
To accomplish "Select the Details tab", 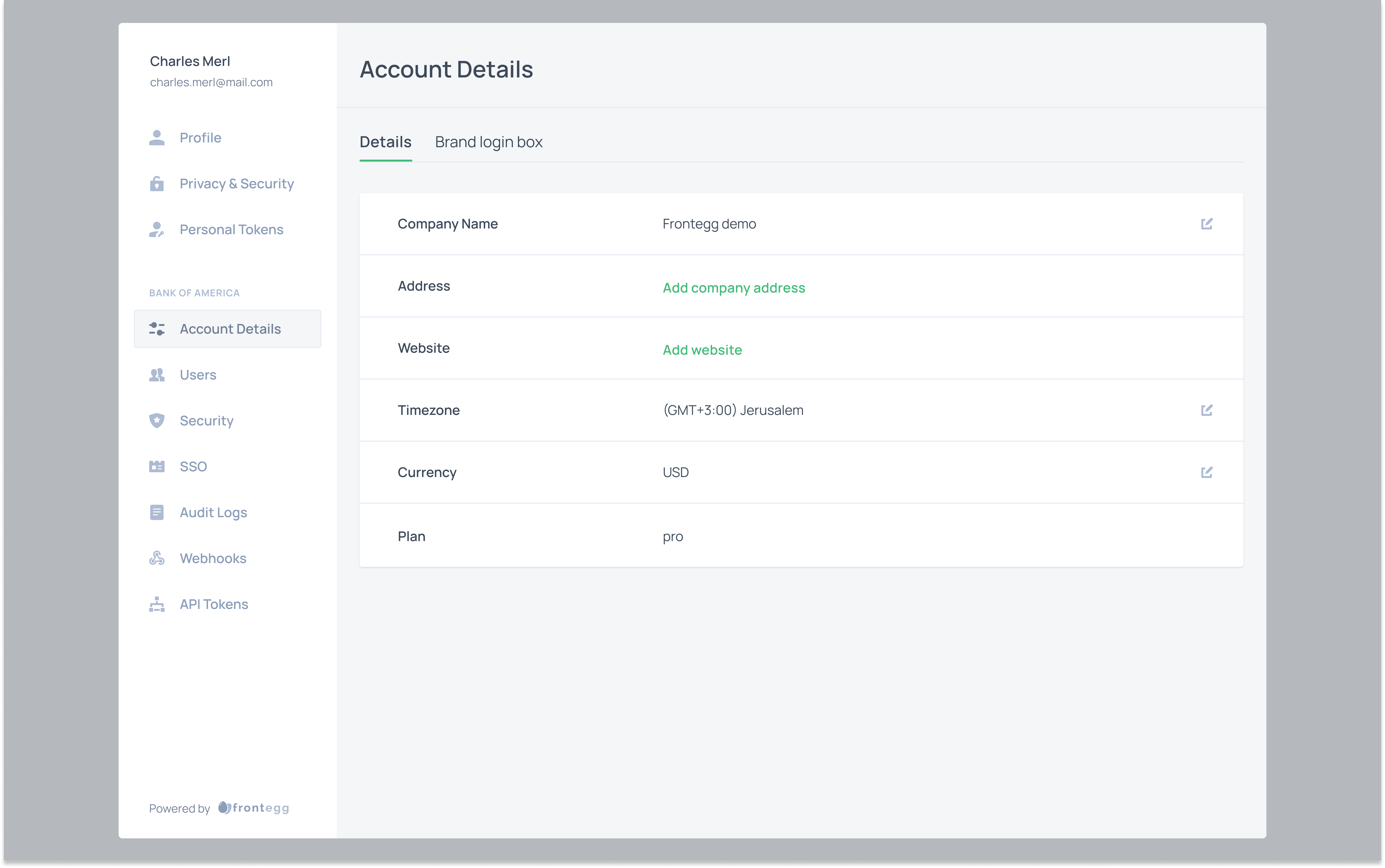I will click(x=385, y=142).
